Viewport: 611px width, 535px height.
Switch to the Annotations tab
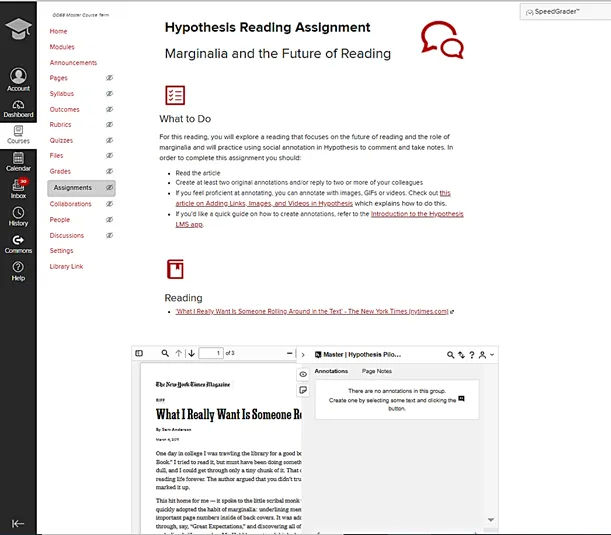331,371
